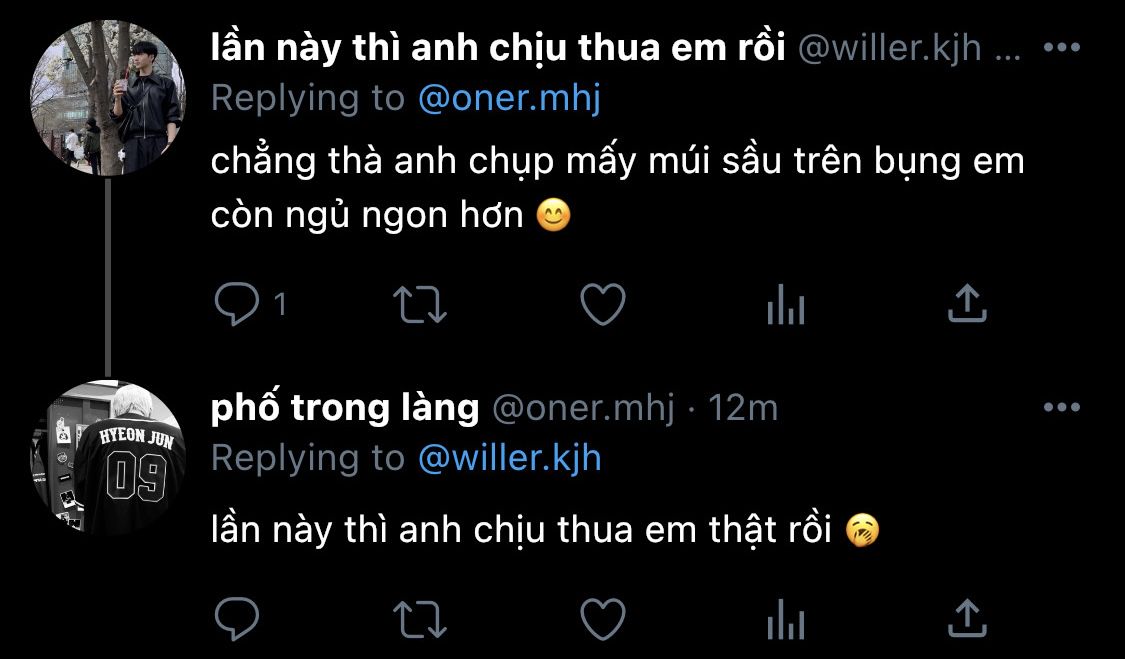Retweet the willer.kjh reply about sleeping
The height and width of the screenshot is (659, 1125).
(420, 304)
